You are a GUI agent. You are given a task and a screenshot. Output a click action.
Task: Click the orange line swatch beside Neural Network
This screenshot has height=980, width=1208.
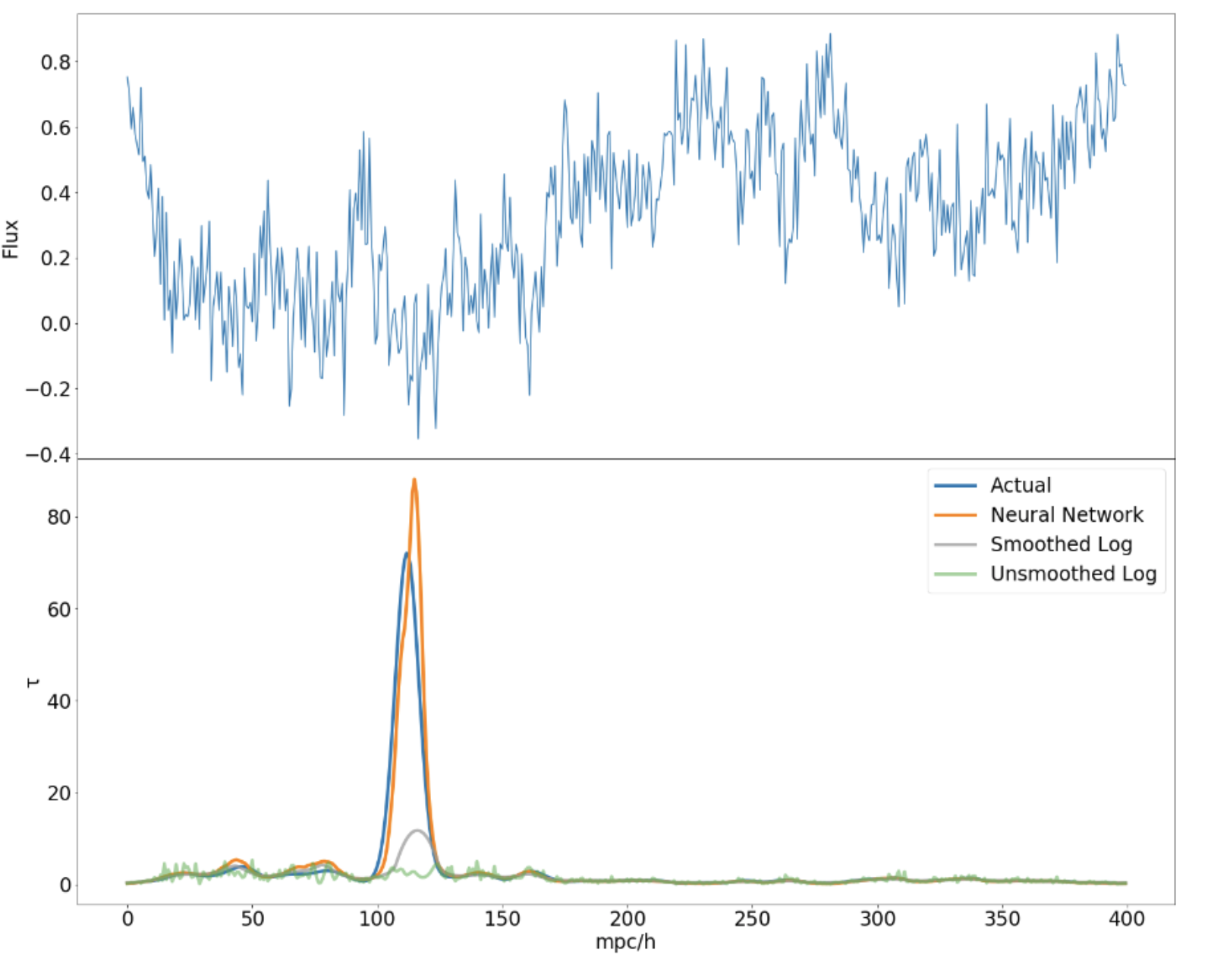coord(955,515)
